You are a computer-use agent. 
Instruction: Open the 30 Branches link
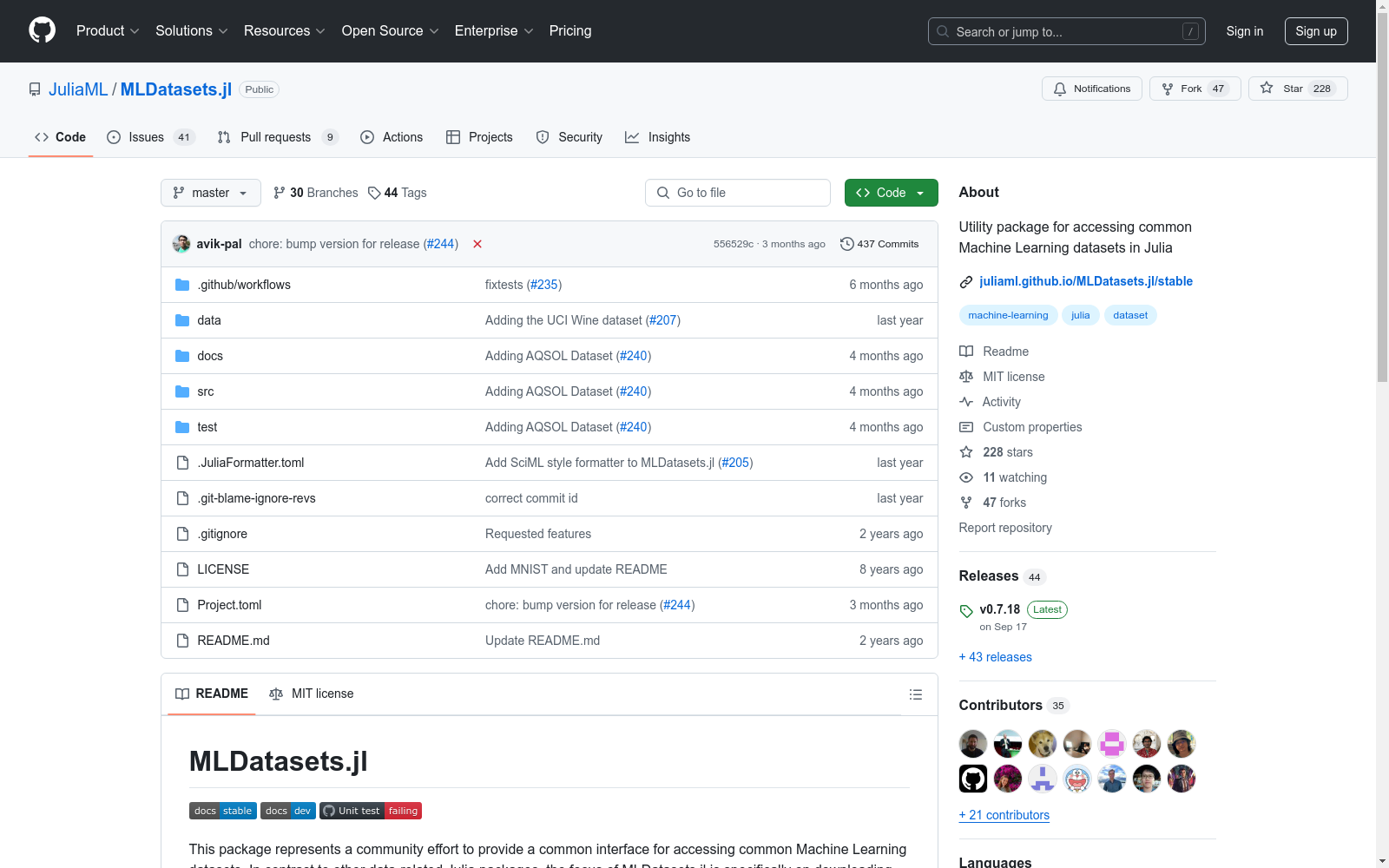pyautogui.click(x=315, y=193)
